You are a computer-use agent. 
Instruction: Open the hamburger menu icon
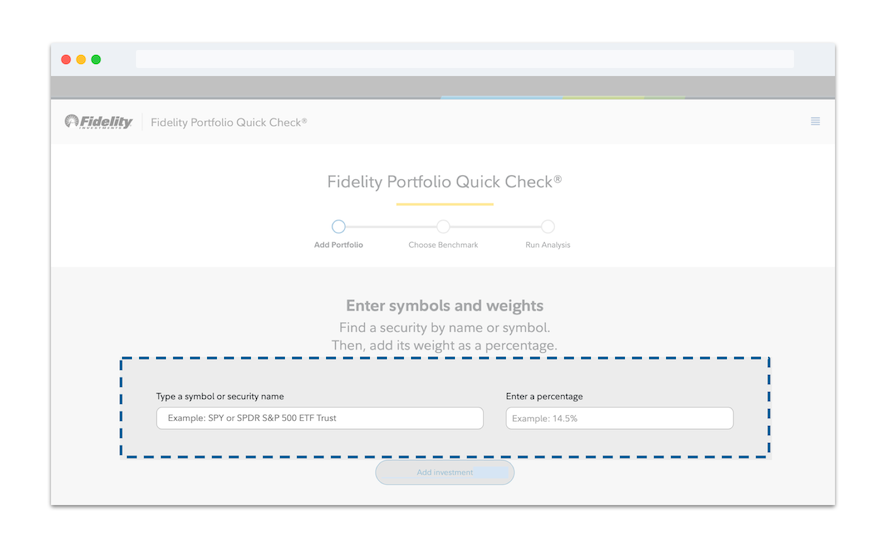click(815, 122)
